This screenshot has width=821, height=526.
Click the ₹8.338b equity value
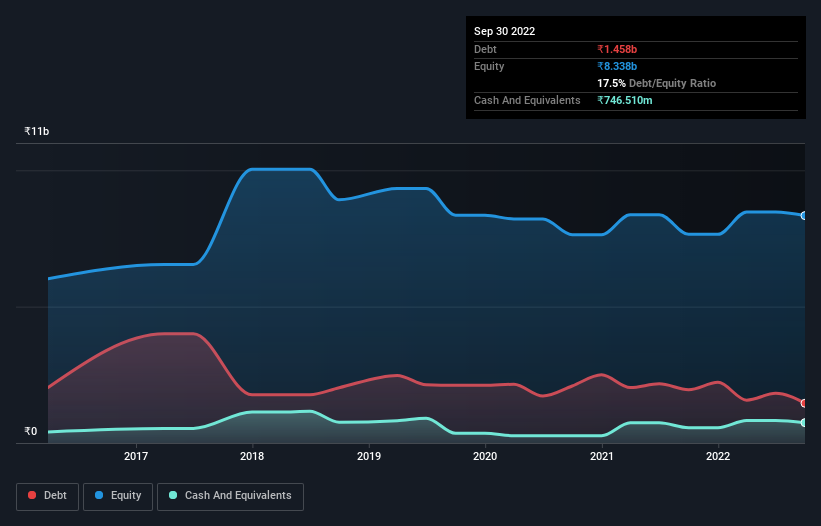[x=617, y=66]
